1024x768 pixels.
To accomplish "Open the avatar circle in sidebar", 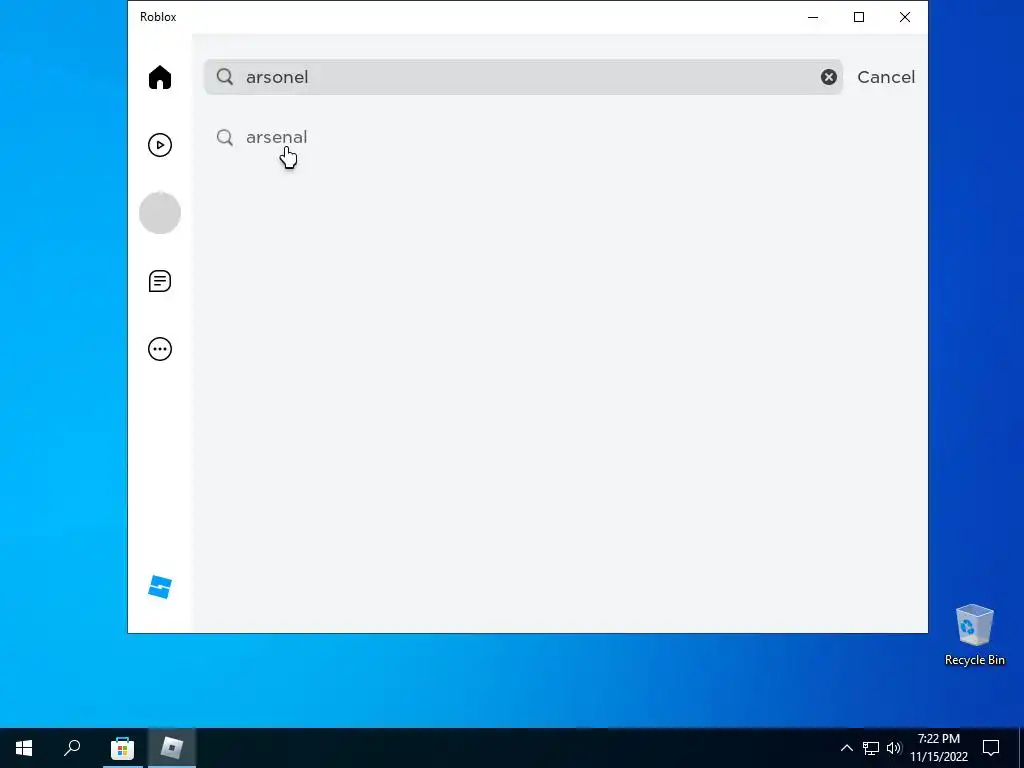I will pos(160,213).
